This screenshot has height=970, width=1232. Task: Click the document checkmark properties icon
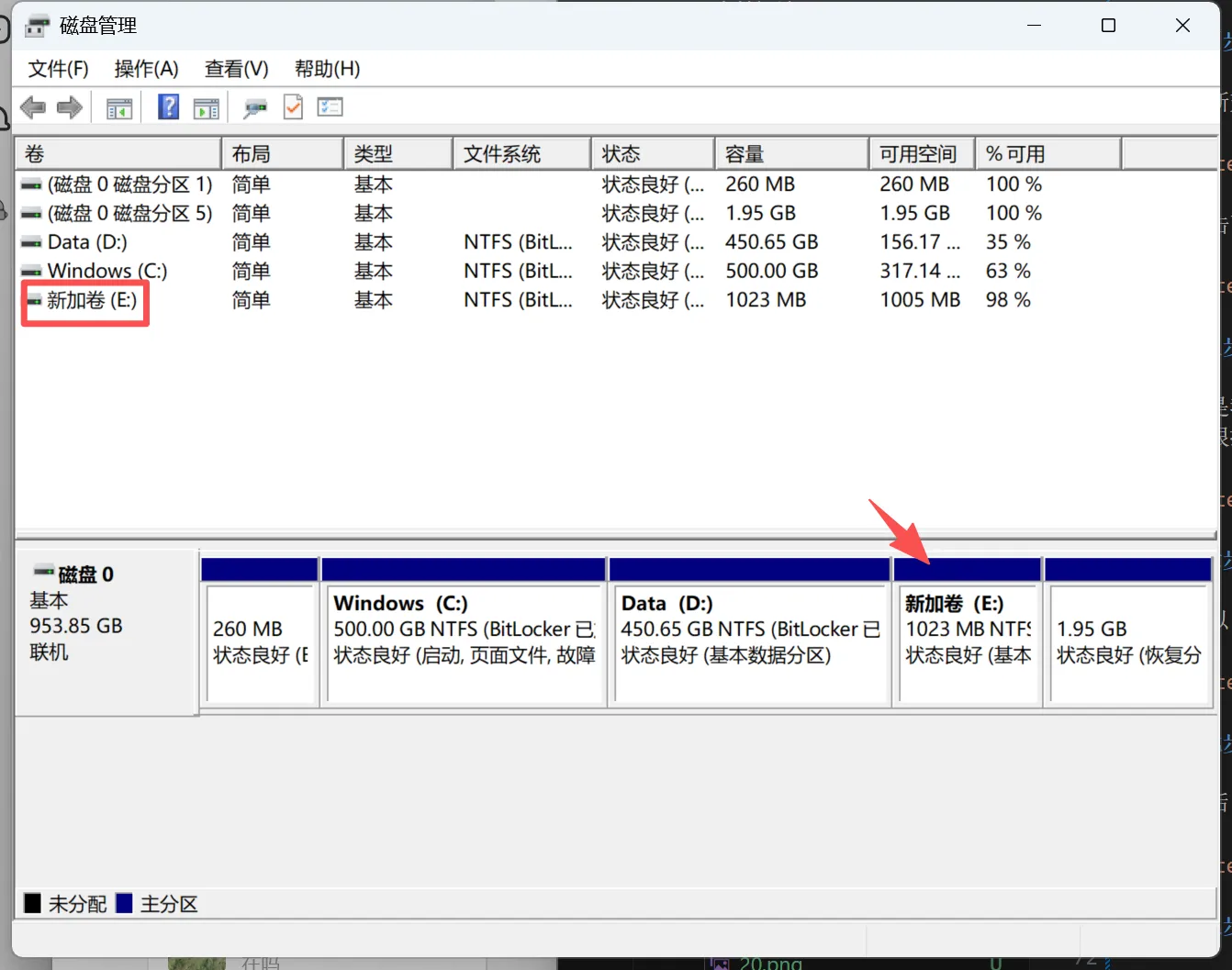click(293, 107)
